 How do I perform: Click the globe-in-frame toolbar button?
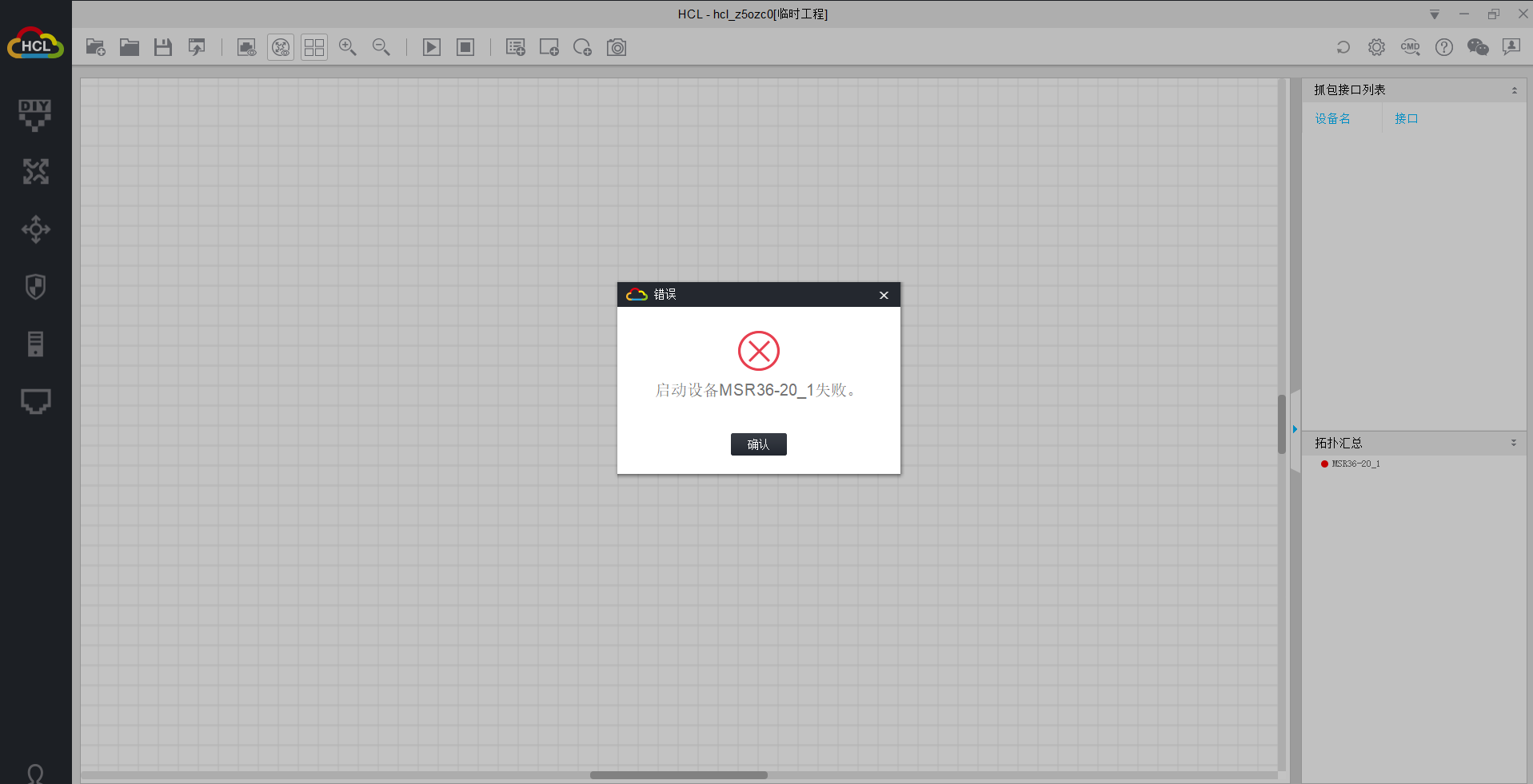(281, 48)
